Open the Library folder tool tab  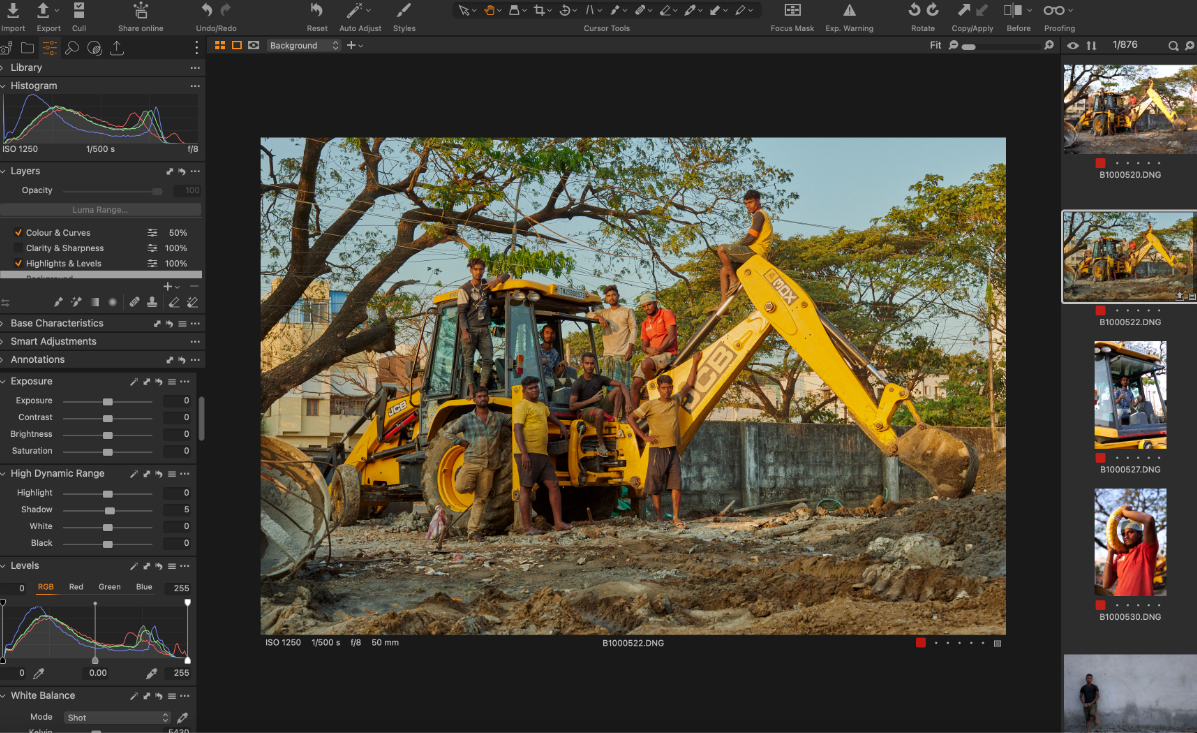coord(27,48)
